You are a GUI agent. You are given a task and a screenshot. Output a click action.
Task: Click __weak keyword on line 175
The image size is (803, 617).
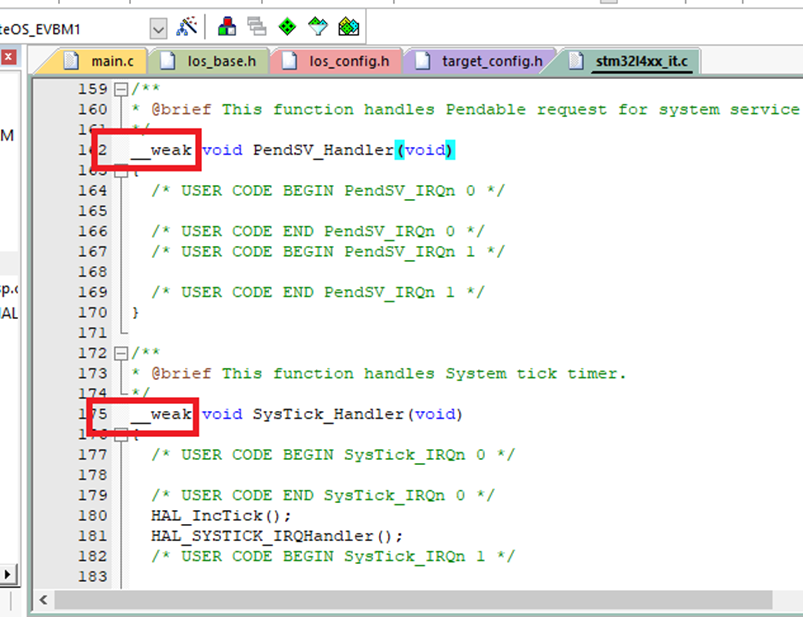pyautogui.click(x=161, y=414)
